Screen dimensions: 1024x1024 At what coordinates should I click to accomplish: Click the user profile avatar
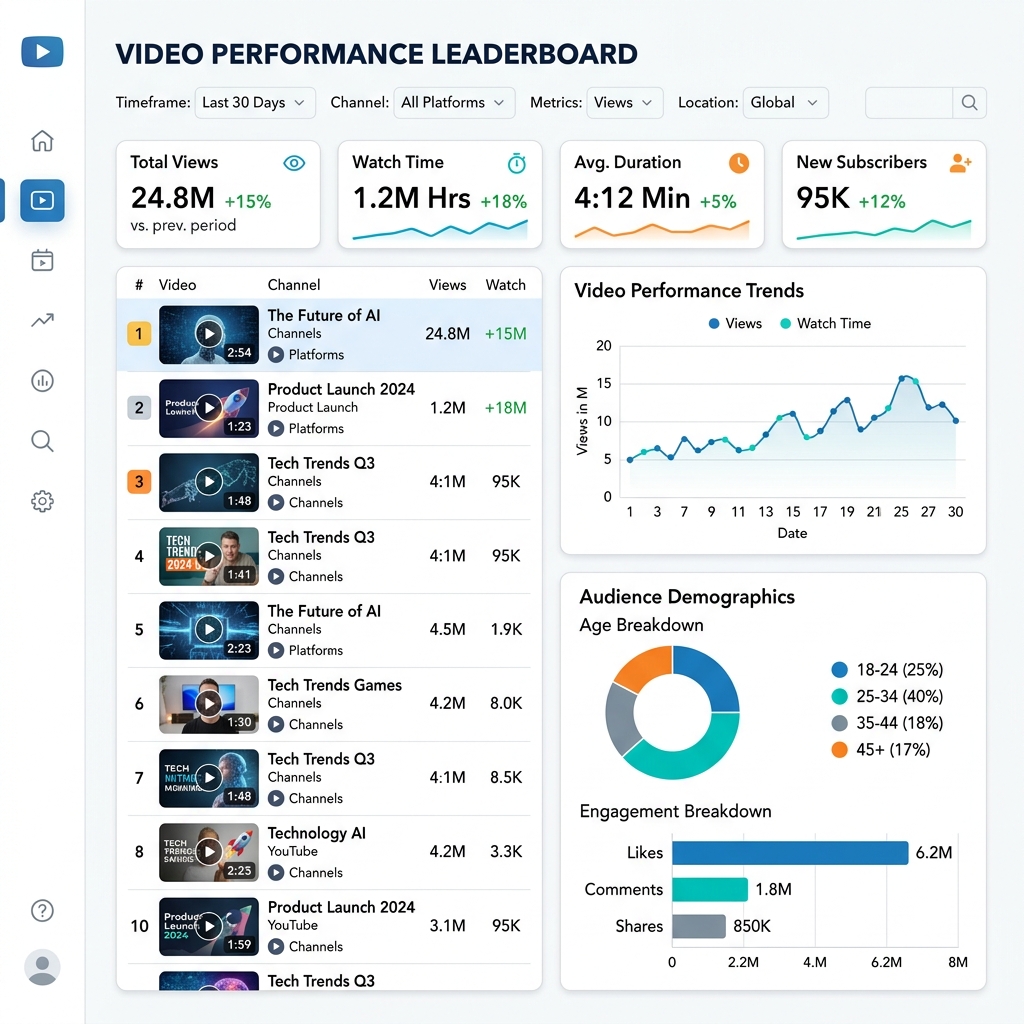coord(42,967)
